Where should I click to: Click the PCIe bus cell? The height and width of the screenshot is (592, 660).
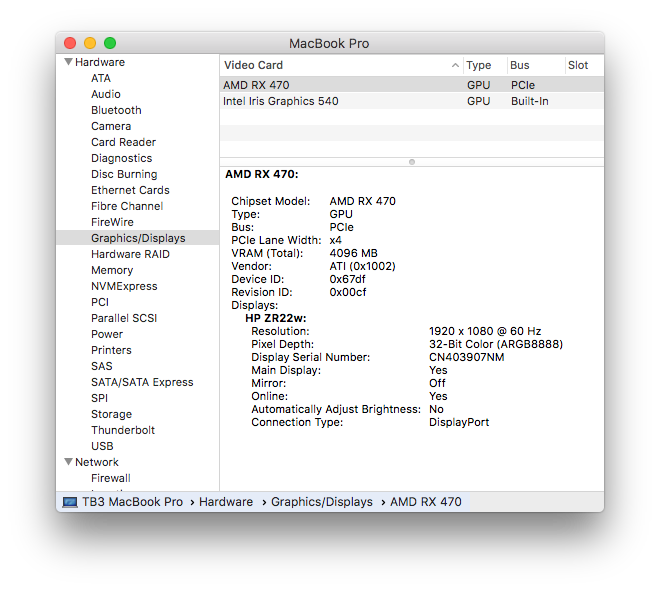point(523,85)
